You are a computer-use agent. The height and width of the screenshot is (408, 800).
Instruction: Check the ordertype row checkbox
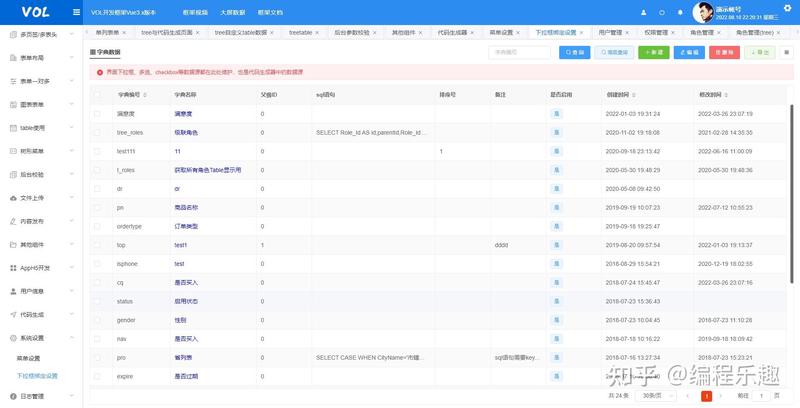point(97,226)
